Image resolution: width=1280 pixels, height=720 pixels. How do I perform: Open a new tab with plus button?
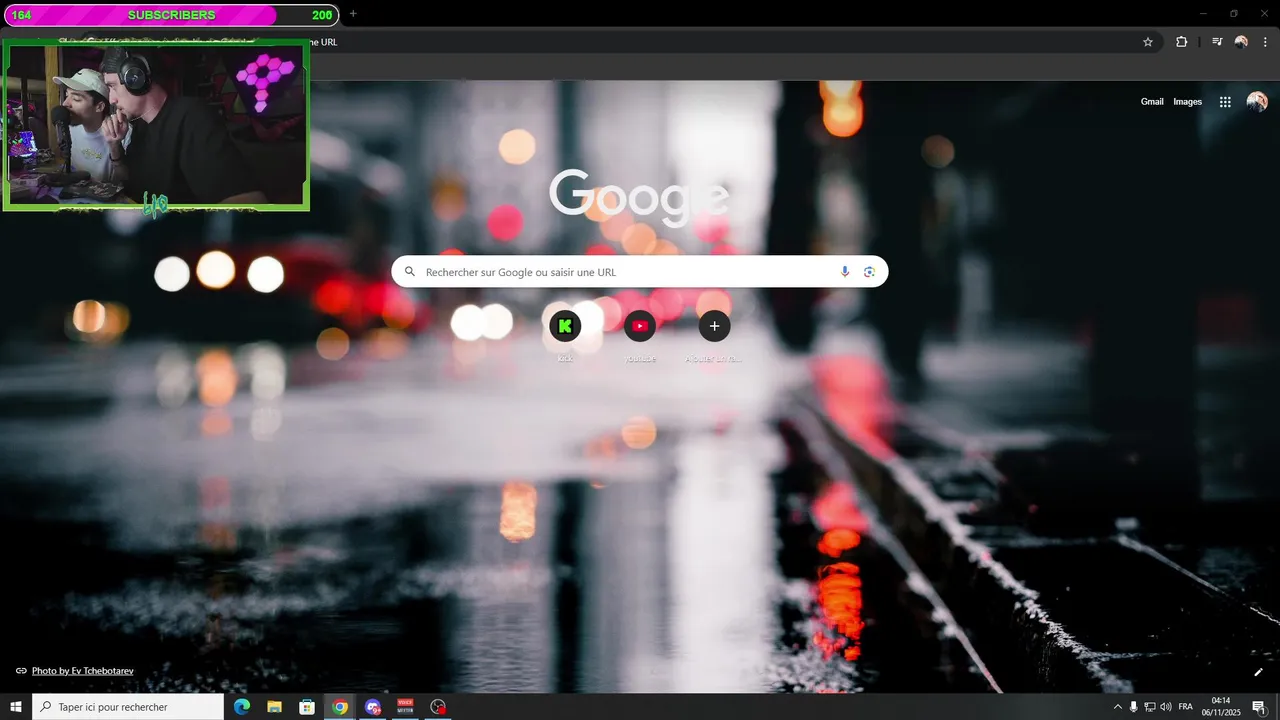[x=353, y=14]
